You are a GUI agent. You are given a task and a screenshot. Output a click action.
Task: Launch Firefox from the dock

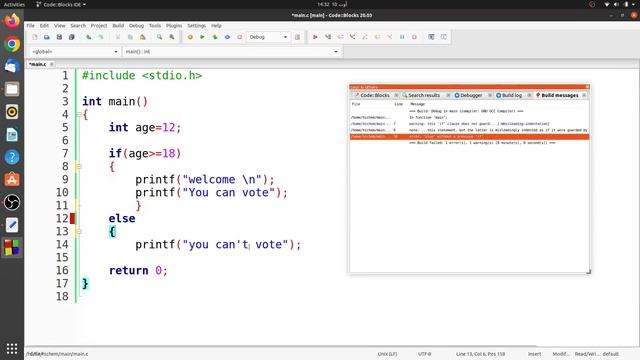pyautogui.click(x=12, y=20)
